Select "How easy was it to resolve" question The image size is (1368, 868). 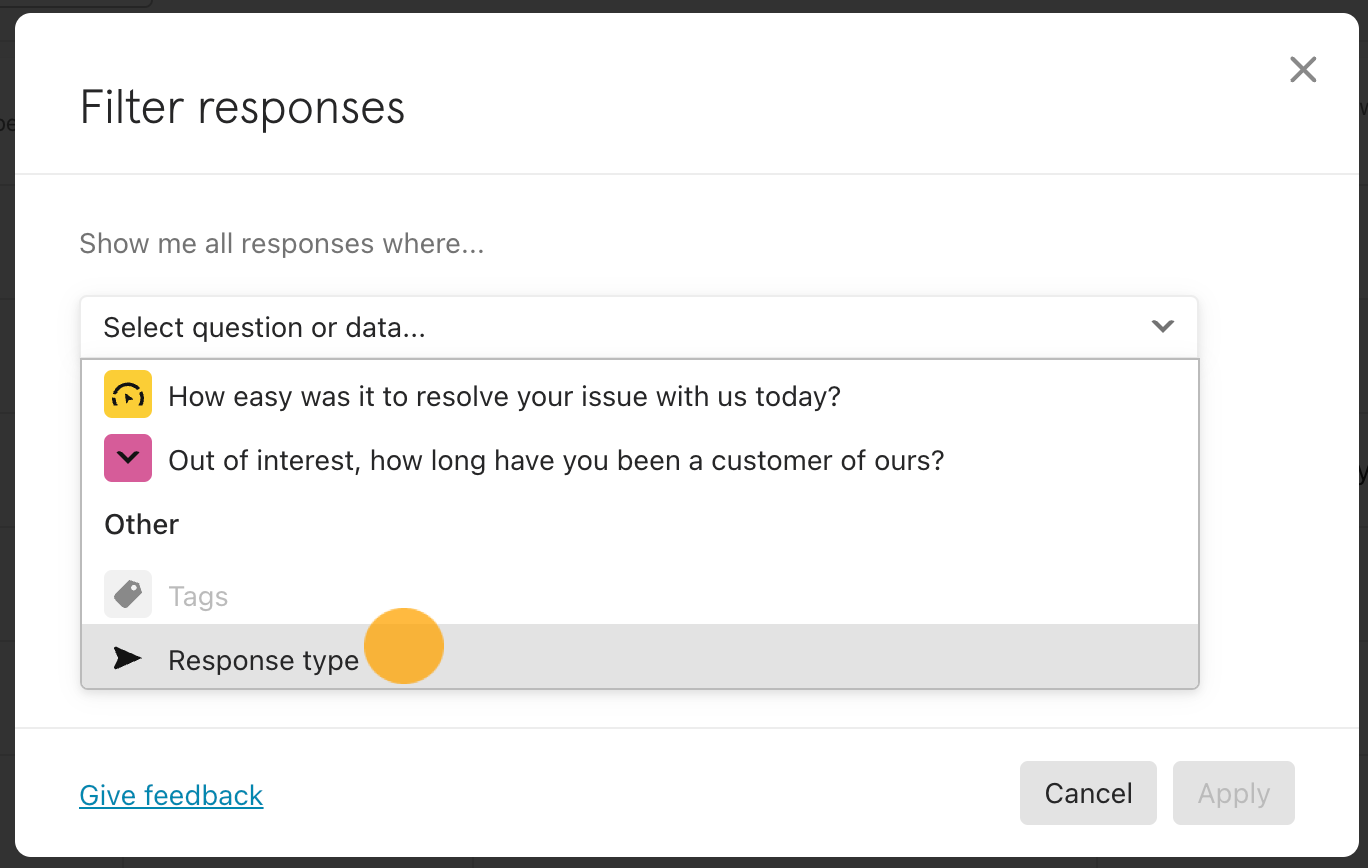coord(639,396)
